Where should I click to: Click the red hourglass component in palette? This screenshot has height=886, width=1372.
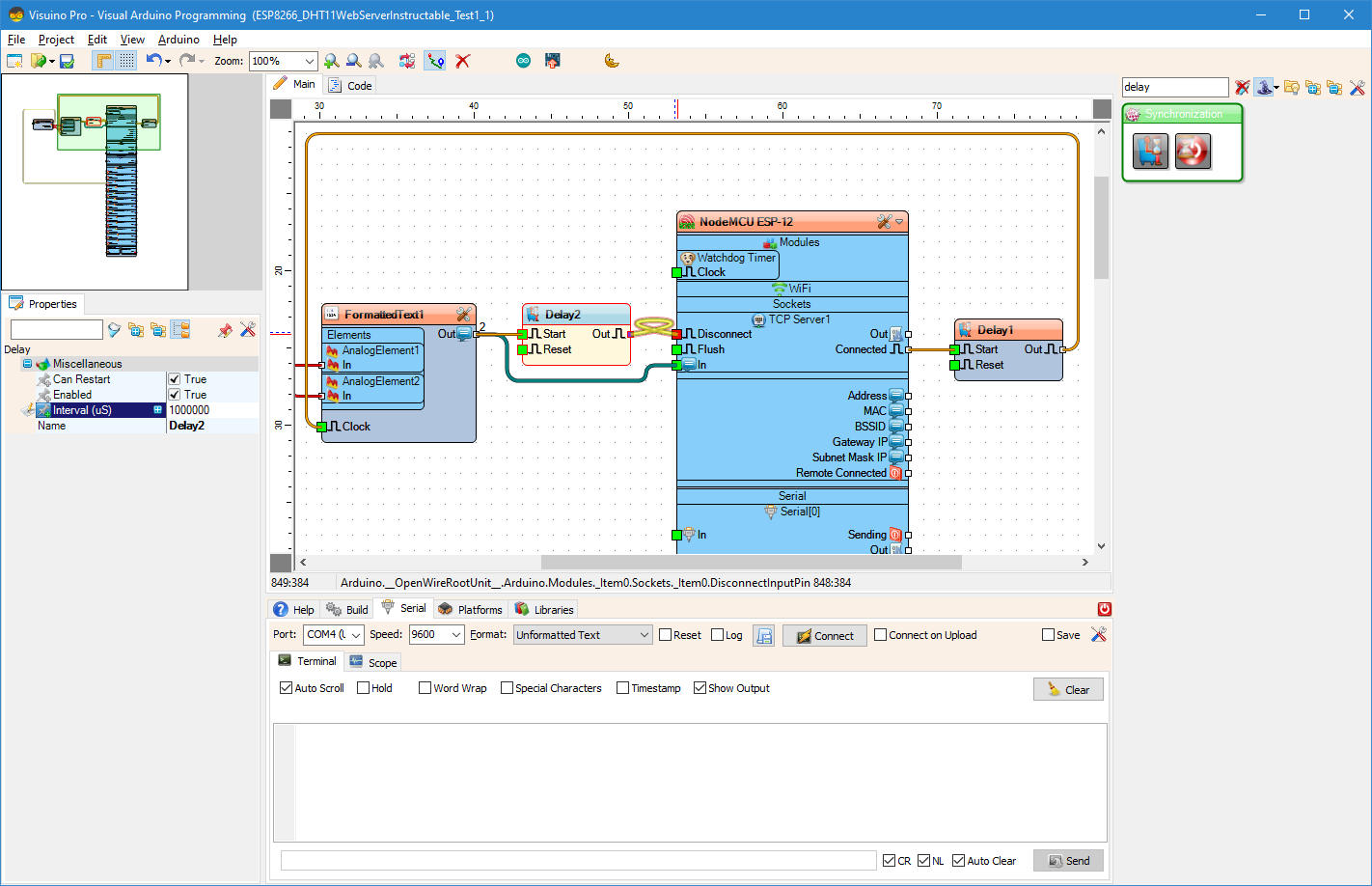click(1193, 152)
